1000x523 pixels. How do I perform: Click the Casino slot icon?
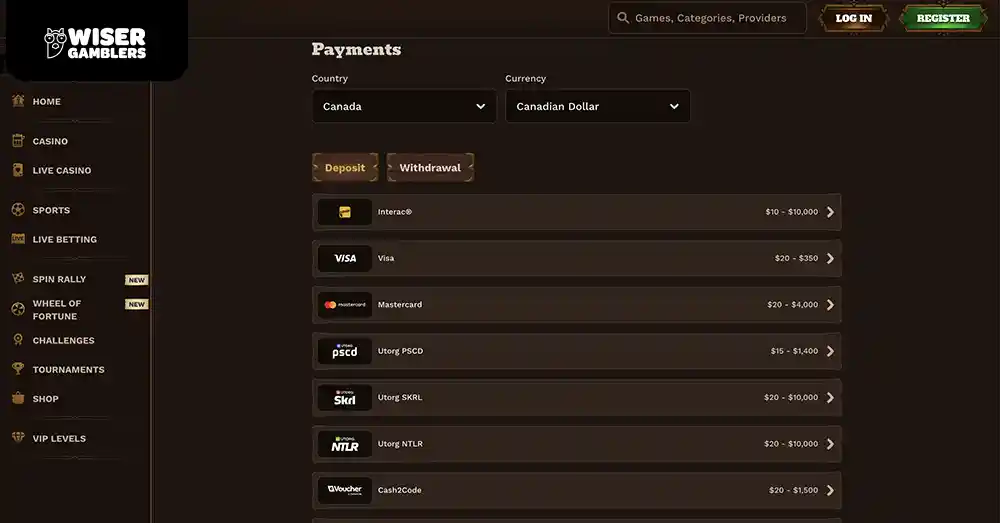point(18,140)
